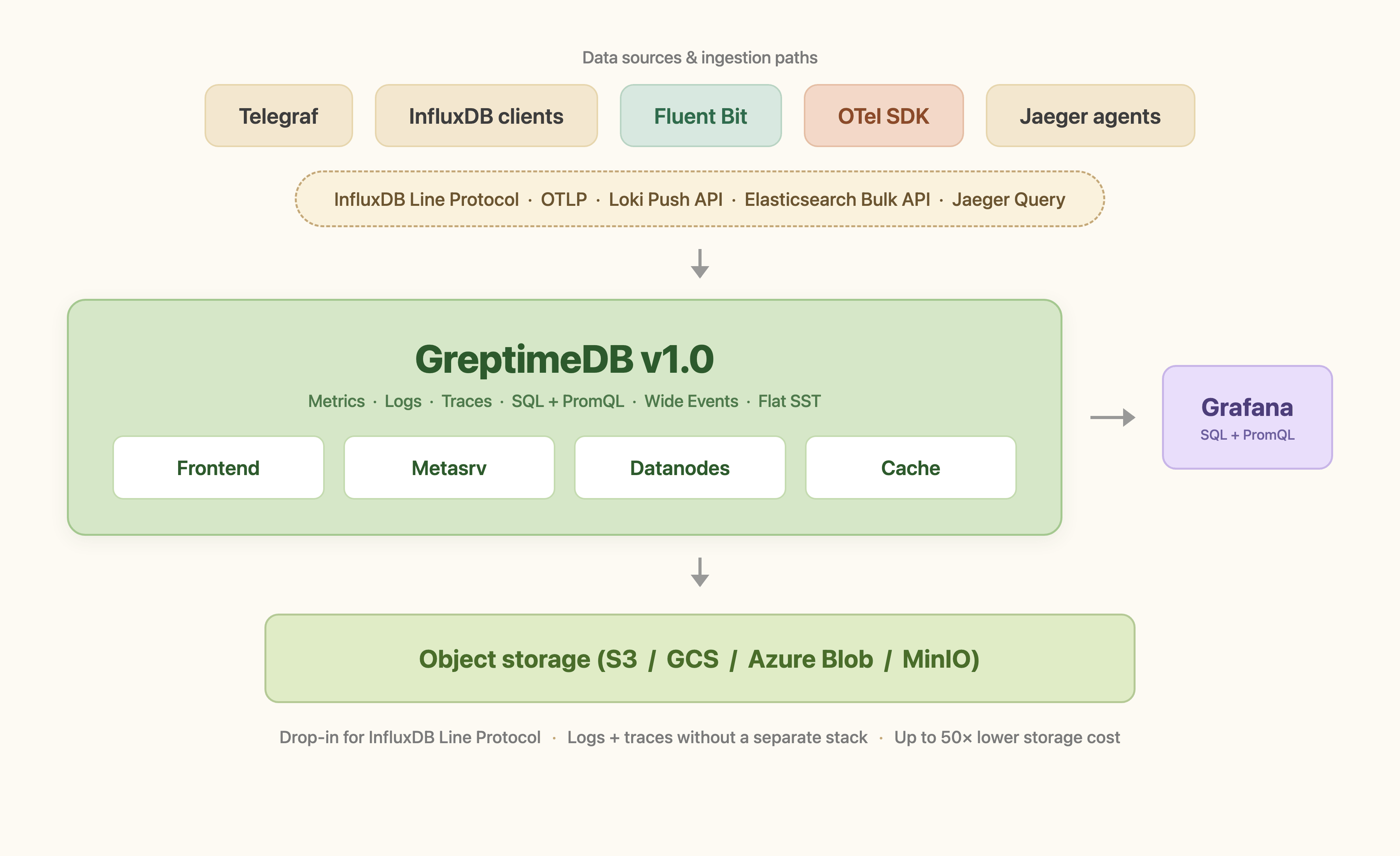Click the 'Jaeger Query' label
The width and height of the screenshot is (1400, 856).
click(1008, 200)
